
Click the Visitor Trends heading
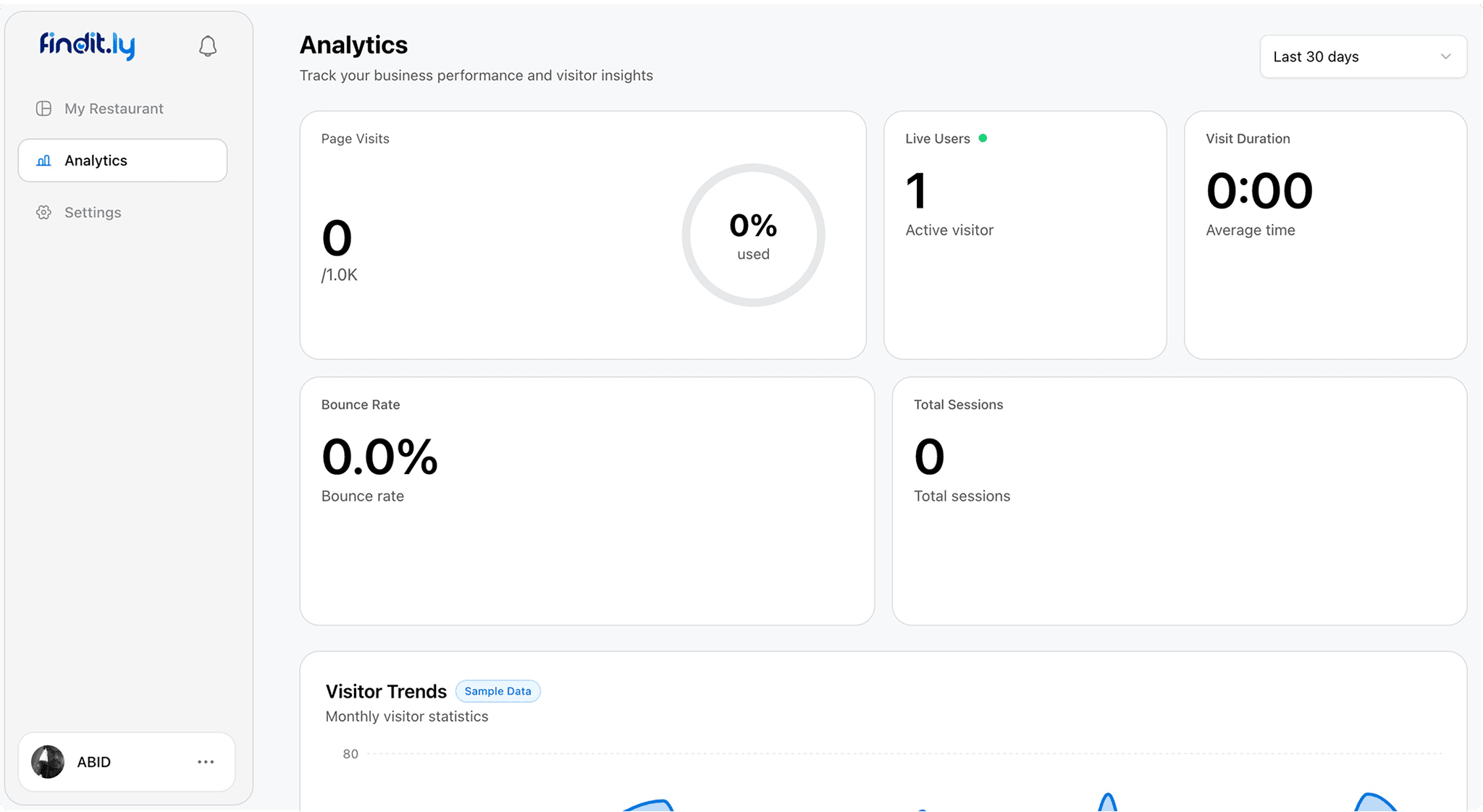(386, 692)
